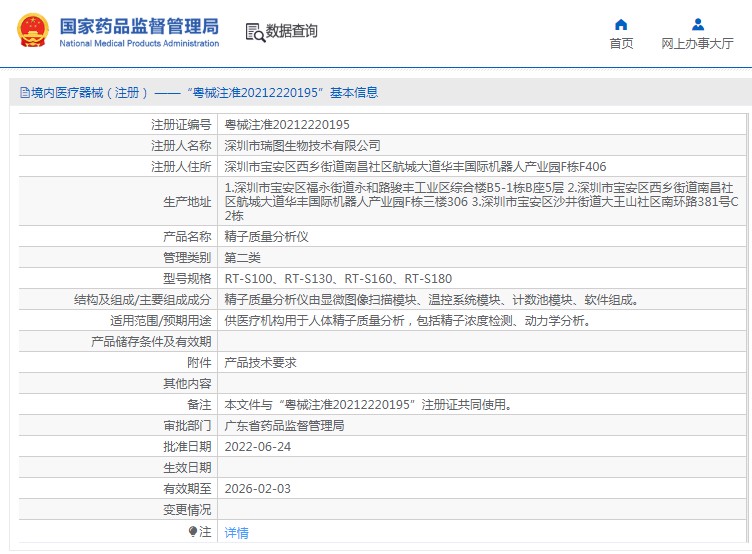The height and width of the screenshot is (554, 752).
Task: Open the 详情 link
Action: (236, 532)
